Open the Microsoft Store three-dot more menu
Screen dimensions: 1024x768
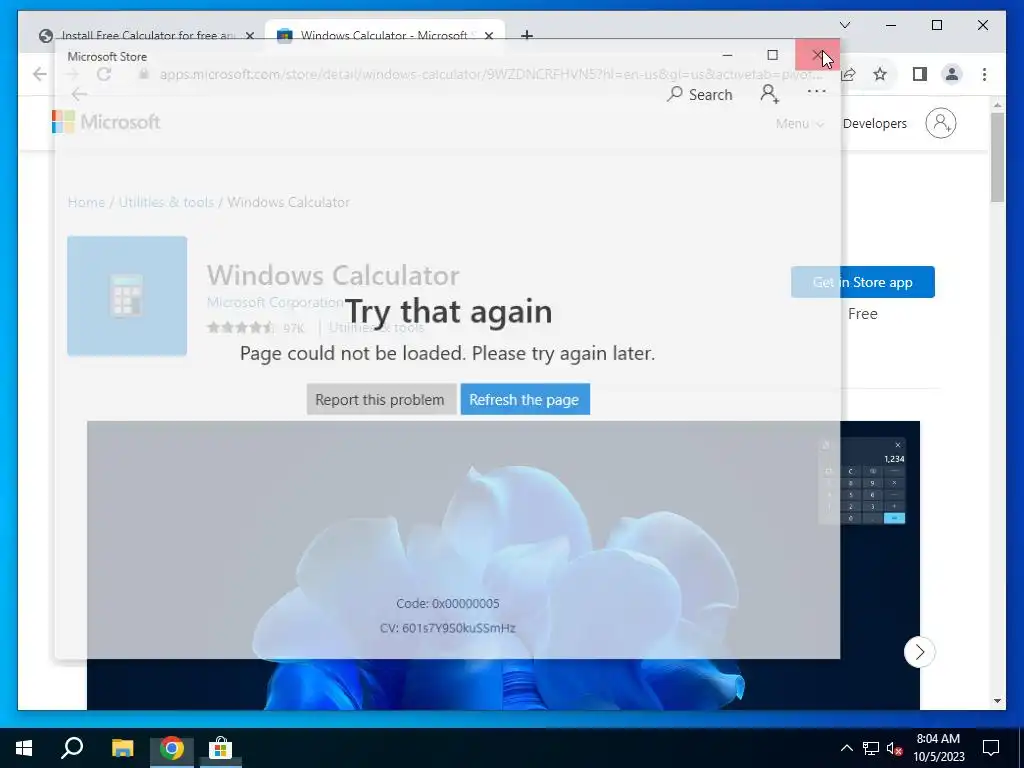point(816,91)
